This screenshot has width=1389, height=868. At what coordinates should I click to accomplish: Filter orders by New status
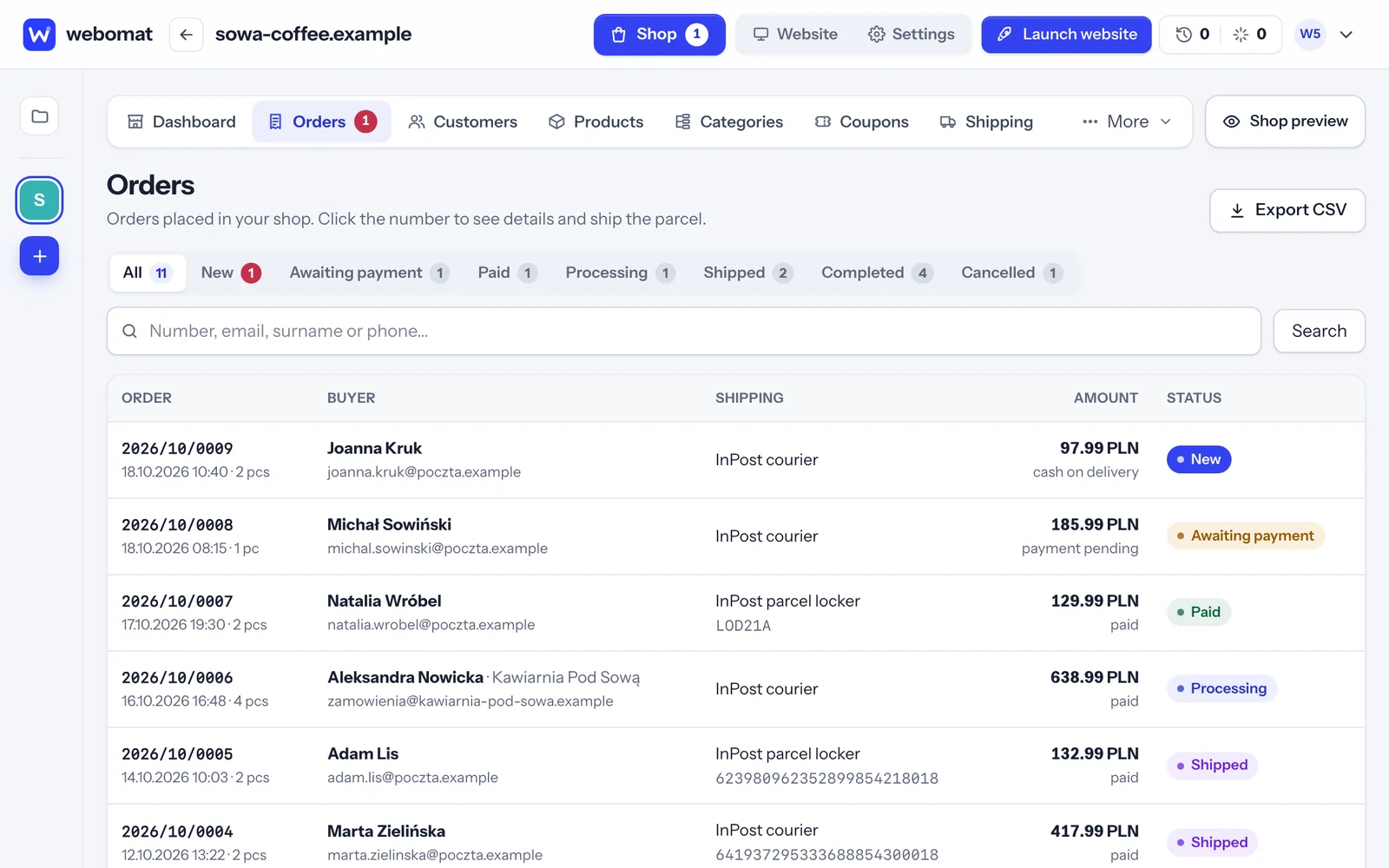tap(231, 273)
